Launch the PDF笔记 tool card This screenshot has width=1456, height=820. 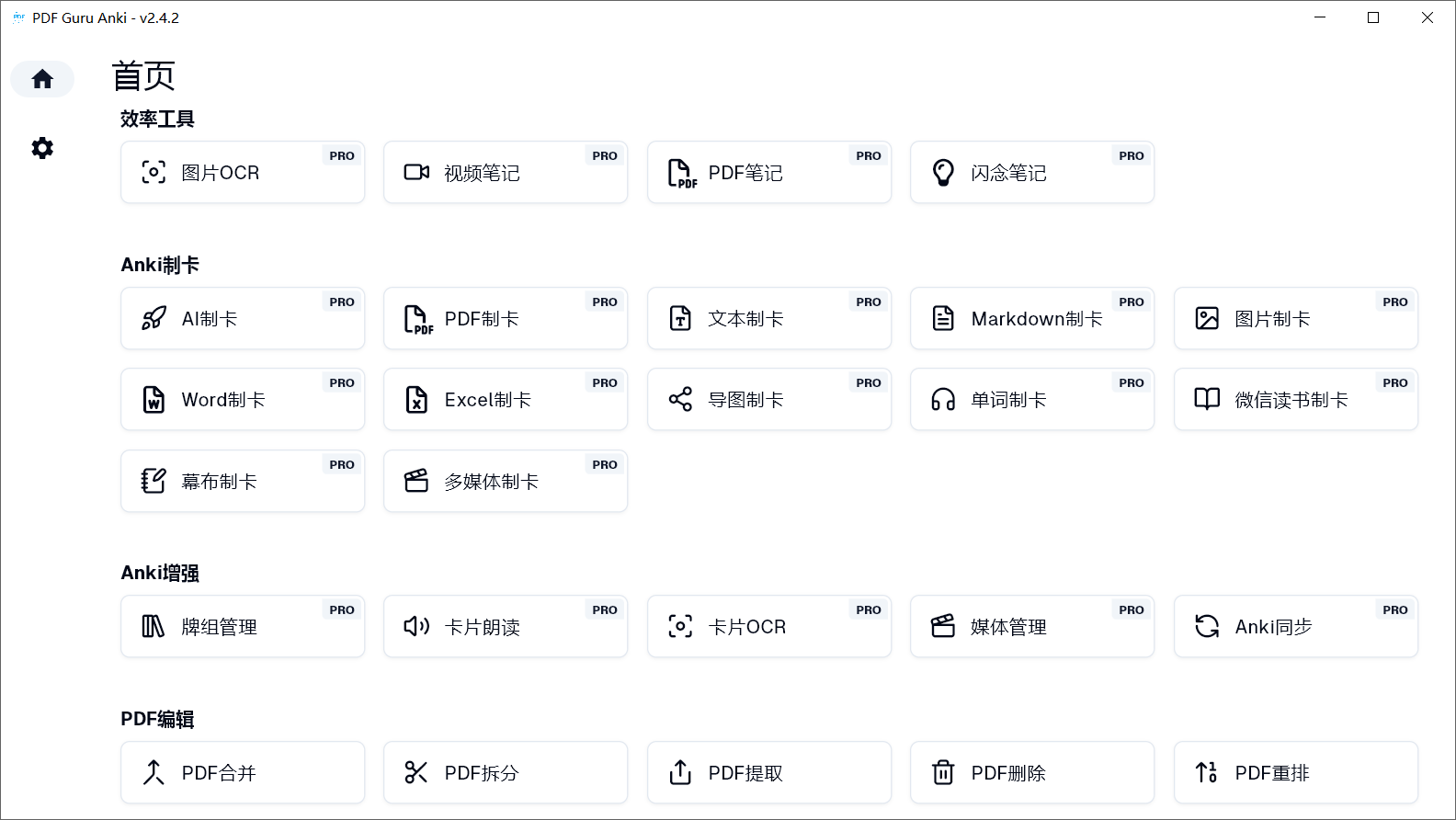pos(769,172)
